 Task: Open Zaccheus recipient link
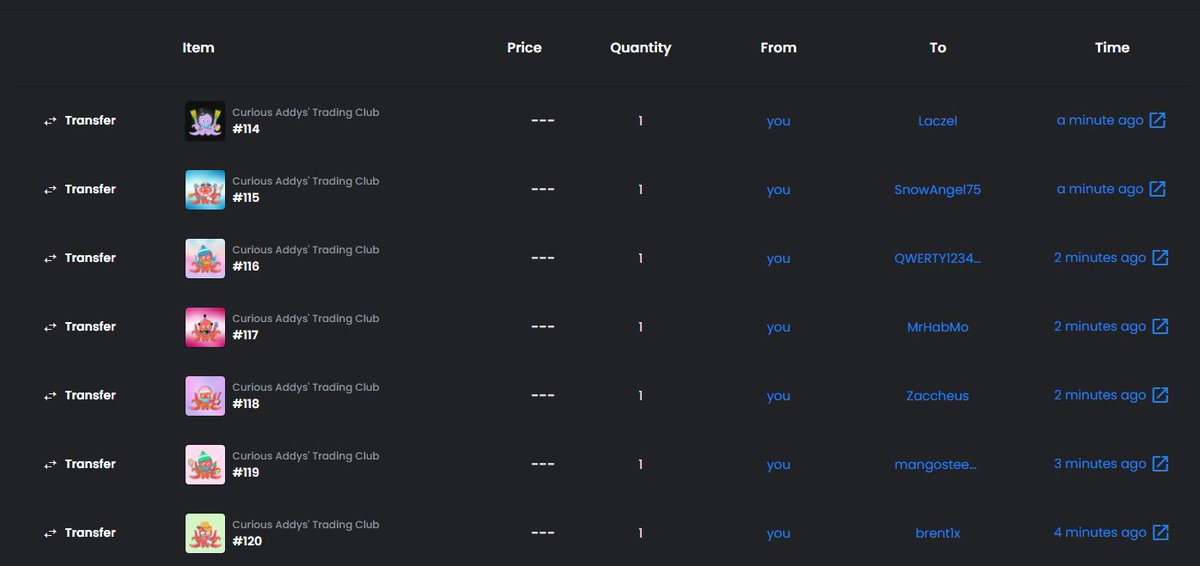tap(938, 396)
